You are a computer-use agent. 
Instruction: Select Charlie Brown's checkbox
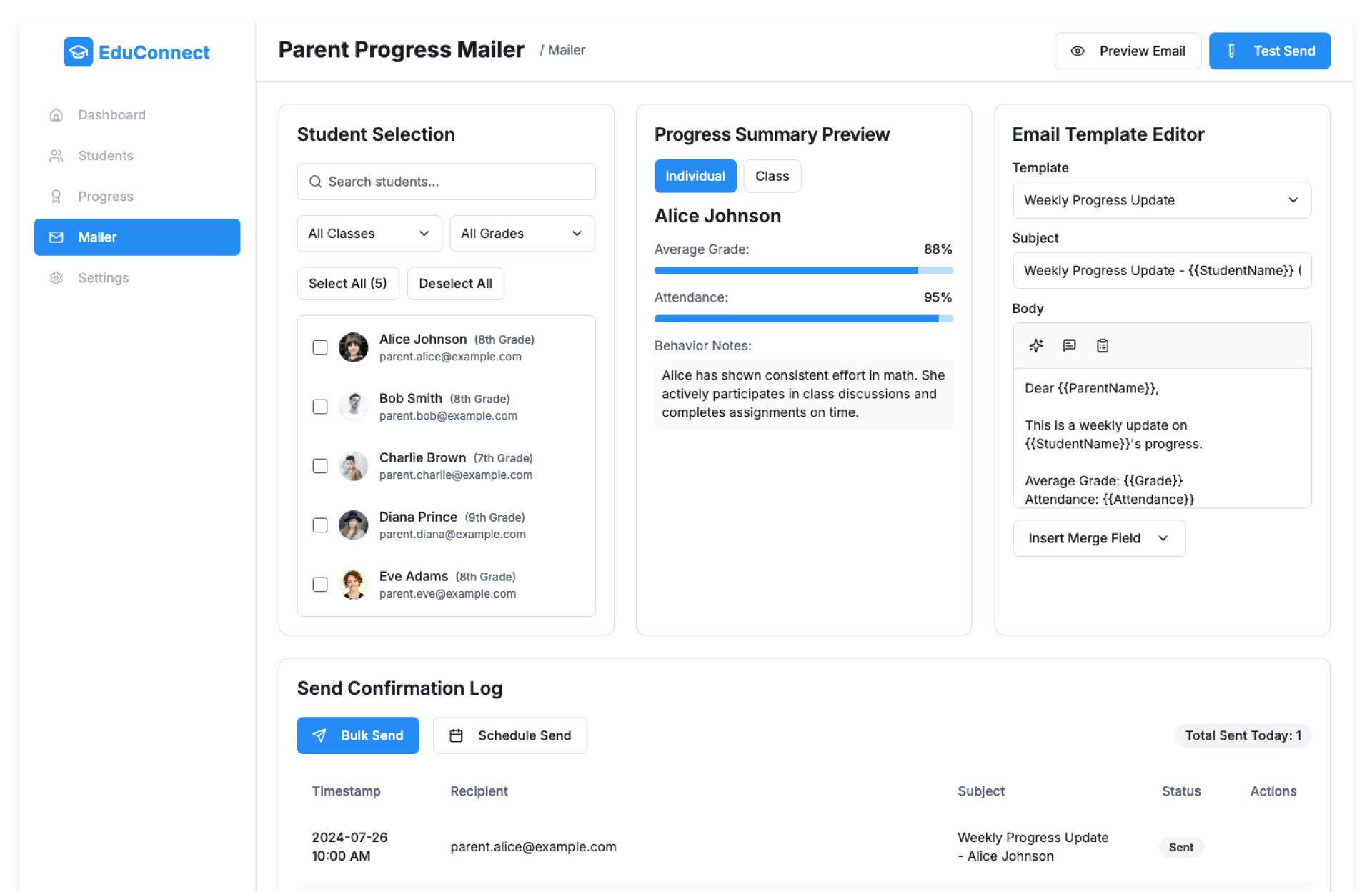(x=320, y=466)
